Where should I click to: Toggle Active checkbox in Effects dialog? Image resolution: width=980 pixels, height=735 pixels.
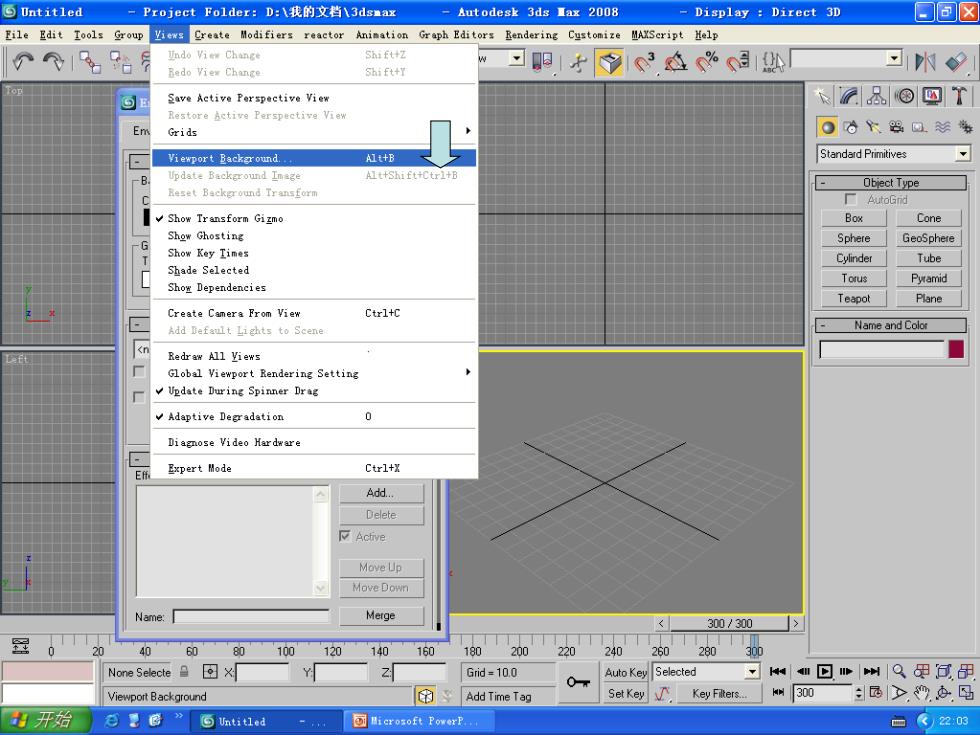pos(344,536)
